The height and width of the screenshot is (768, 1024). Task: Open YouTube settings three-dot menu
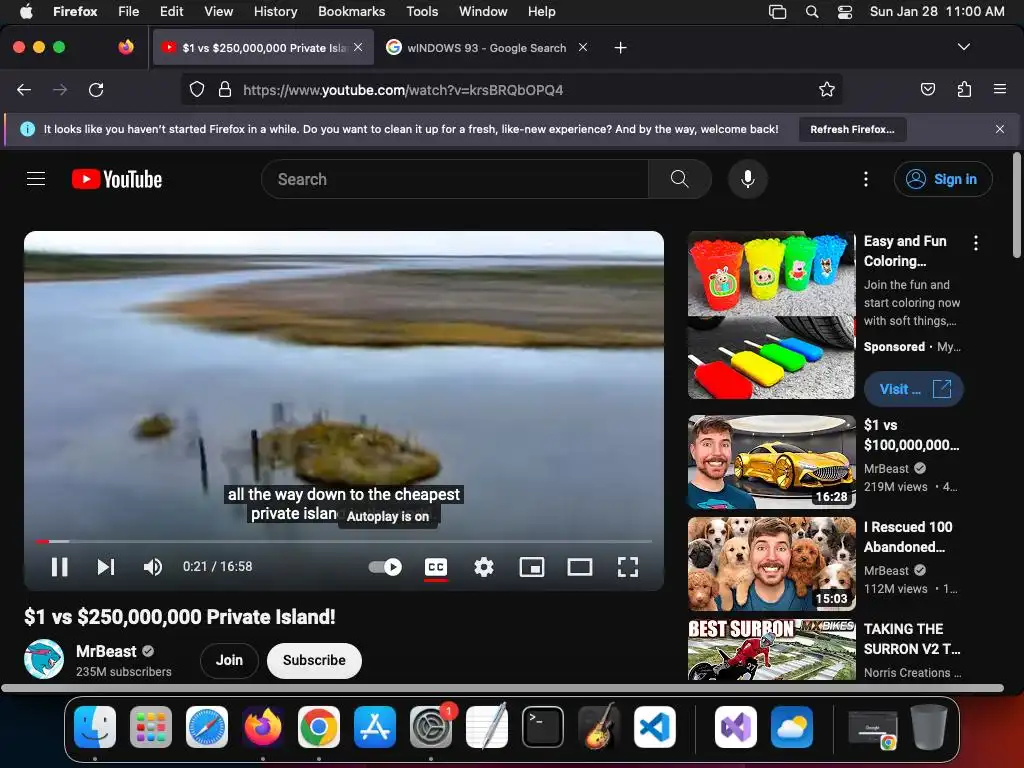pyautogui.click(x=866, y=179)
